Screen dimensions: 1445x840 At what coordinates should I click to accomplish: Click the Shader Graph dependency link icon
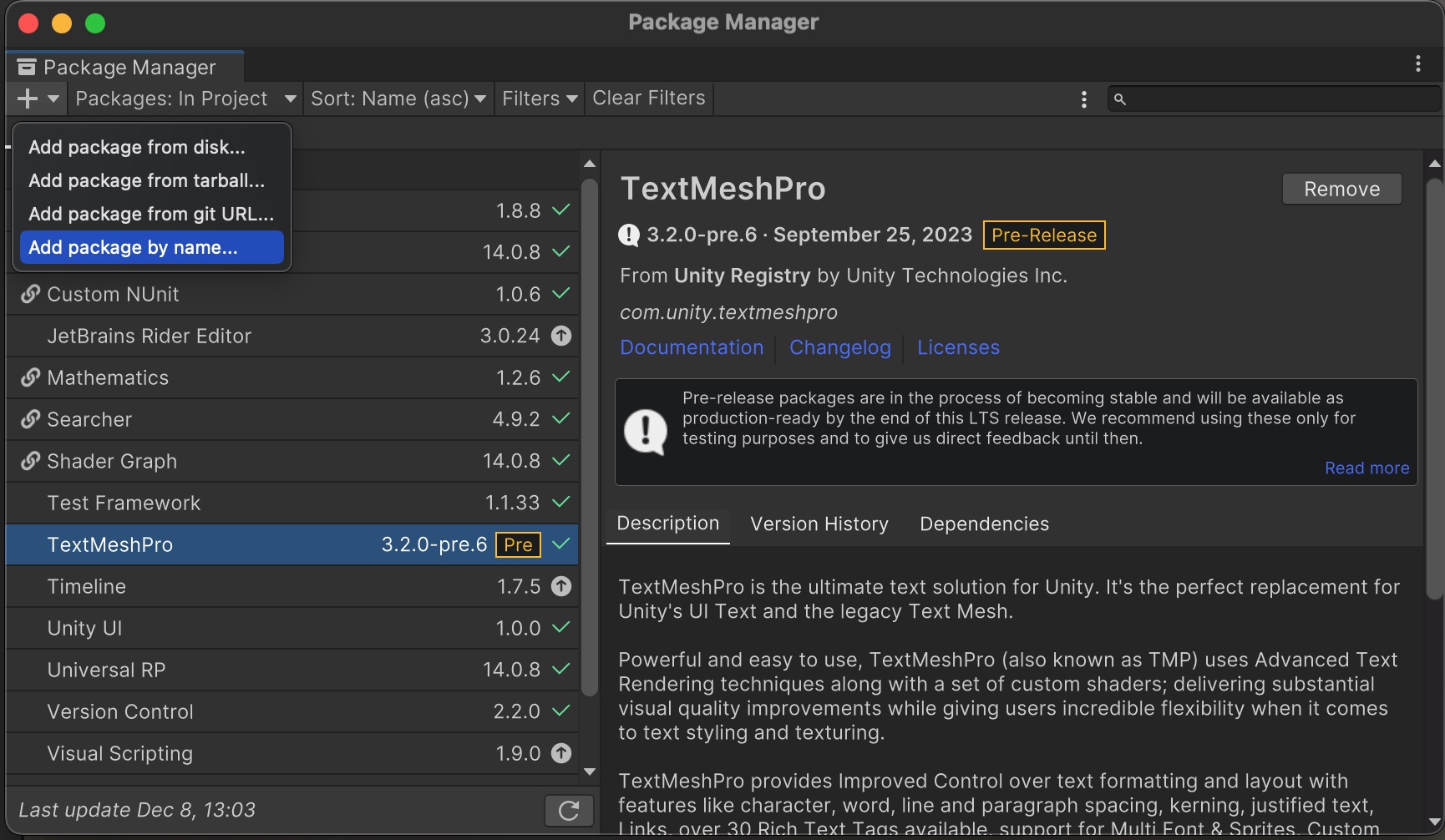click(x=31, y=461)
